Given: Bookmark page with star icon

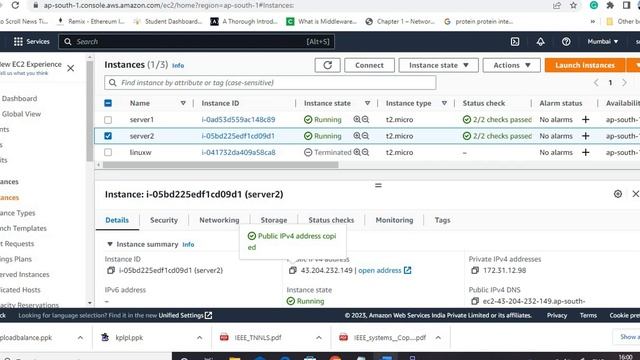Looking at the screenshot, I should click(x=573, y=5).
